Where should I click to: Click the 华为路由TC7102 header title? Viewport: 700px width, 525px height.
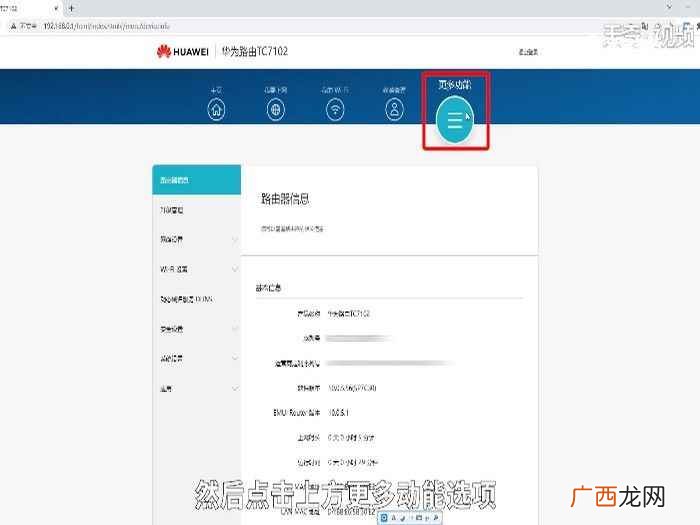coord(254,51)
